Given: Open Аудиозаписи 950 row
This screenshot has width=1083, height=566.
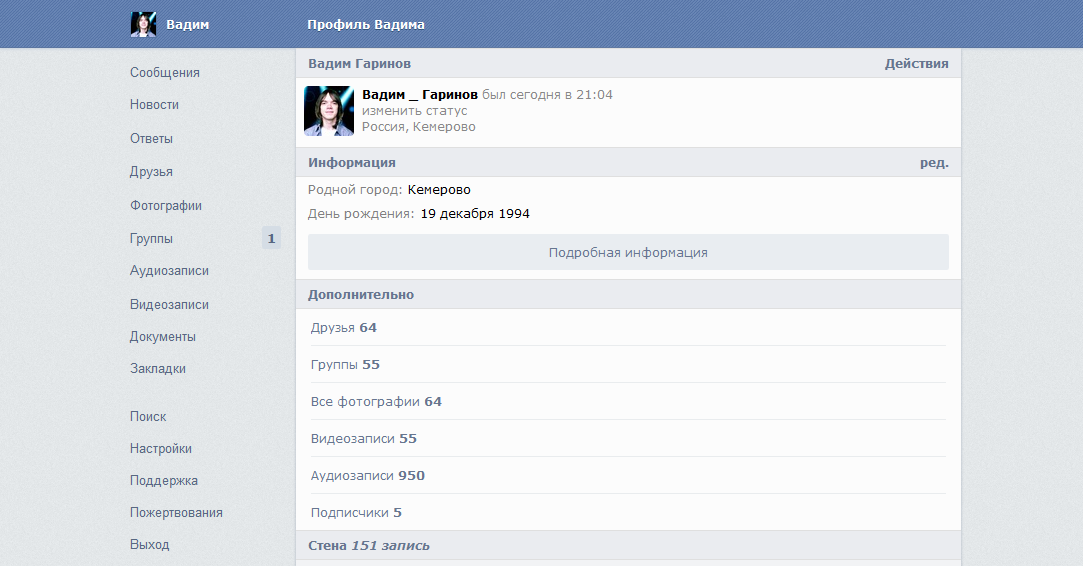Looking at the screenshot, I should tap(368, 475).
